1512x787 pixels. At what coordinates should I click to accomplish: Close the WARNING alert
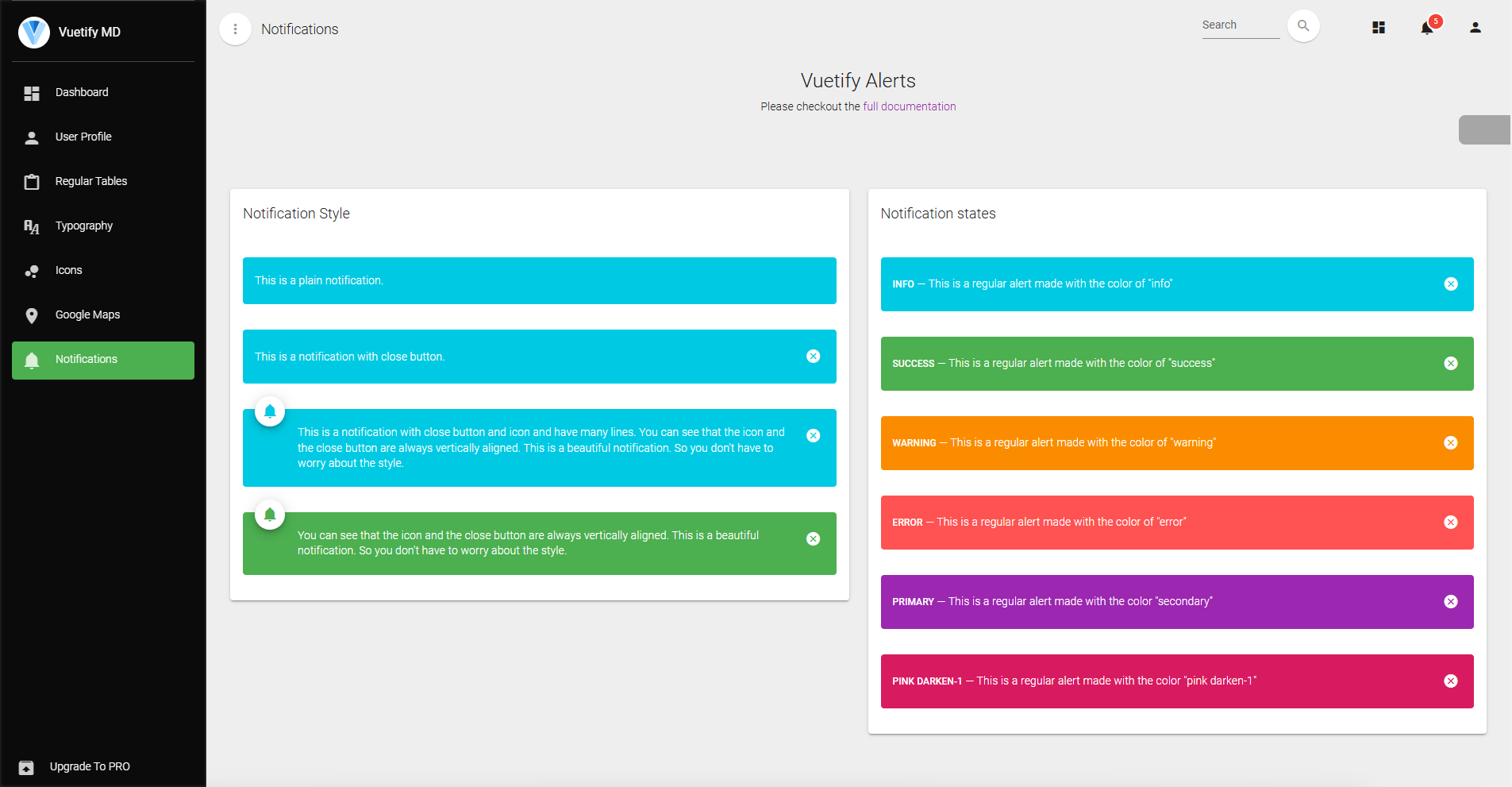tap(1451, 443)
